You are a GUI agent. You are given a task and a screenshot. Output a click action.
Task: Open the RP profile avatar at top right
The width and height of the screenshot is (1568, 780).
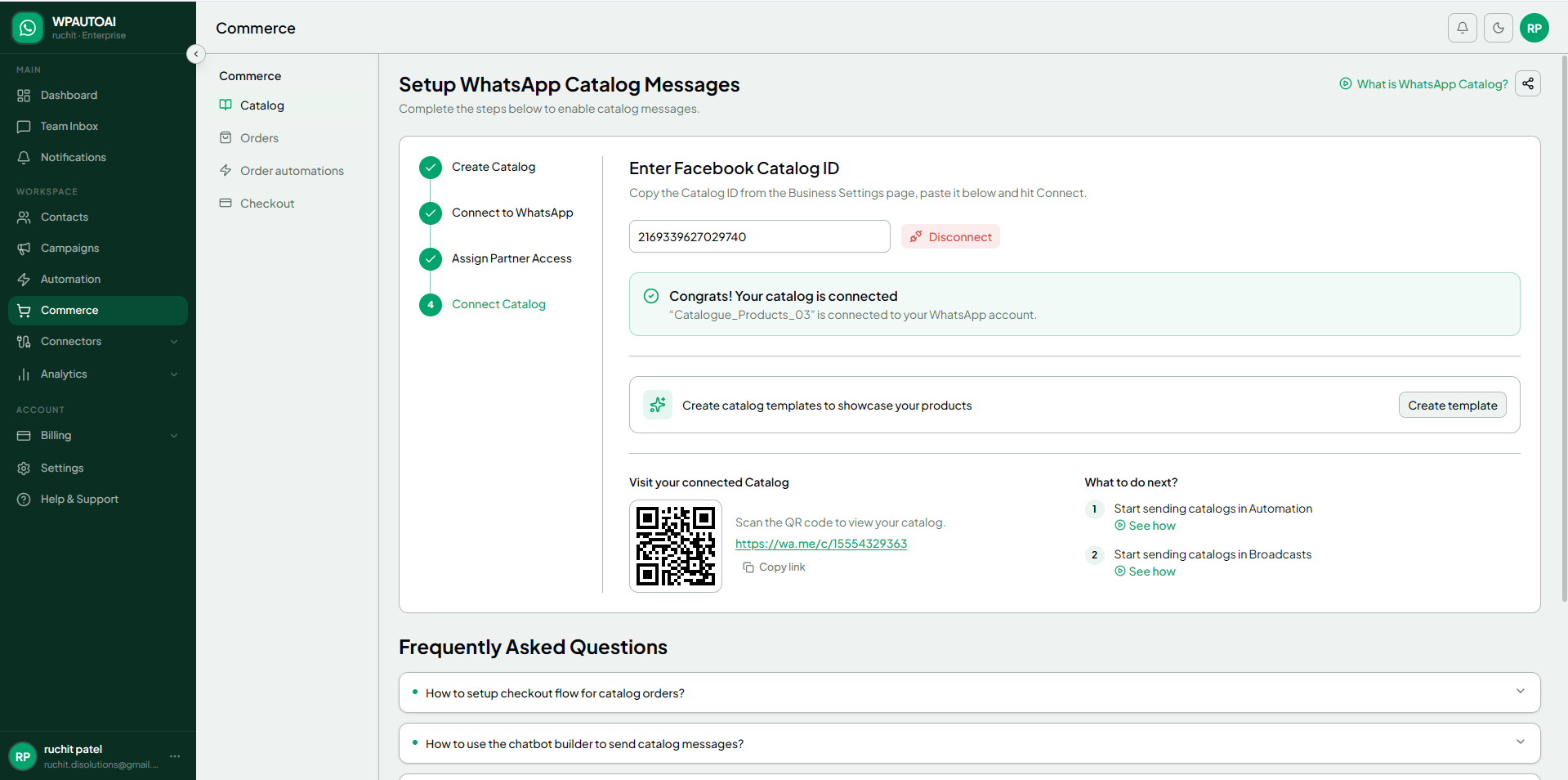click(x=1534, y=28)
